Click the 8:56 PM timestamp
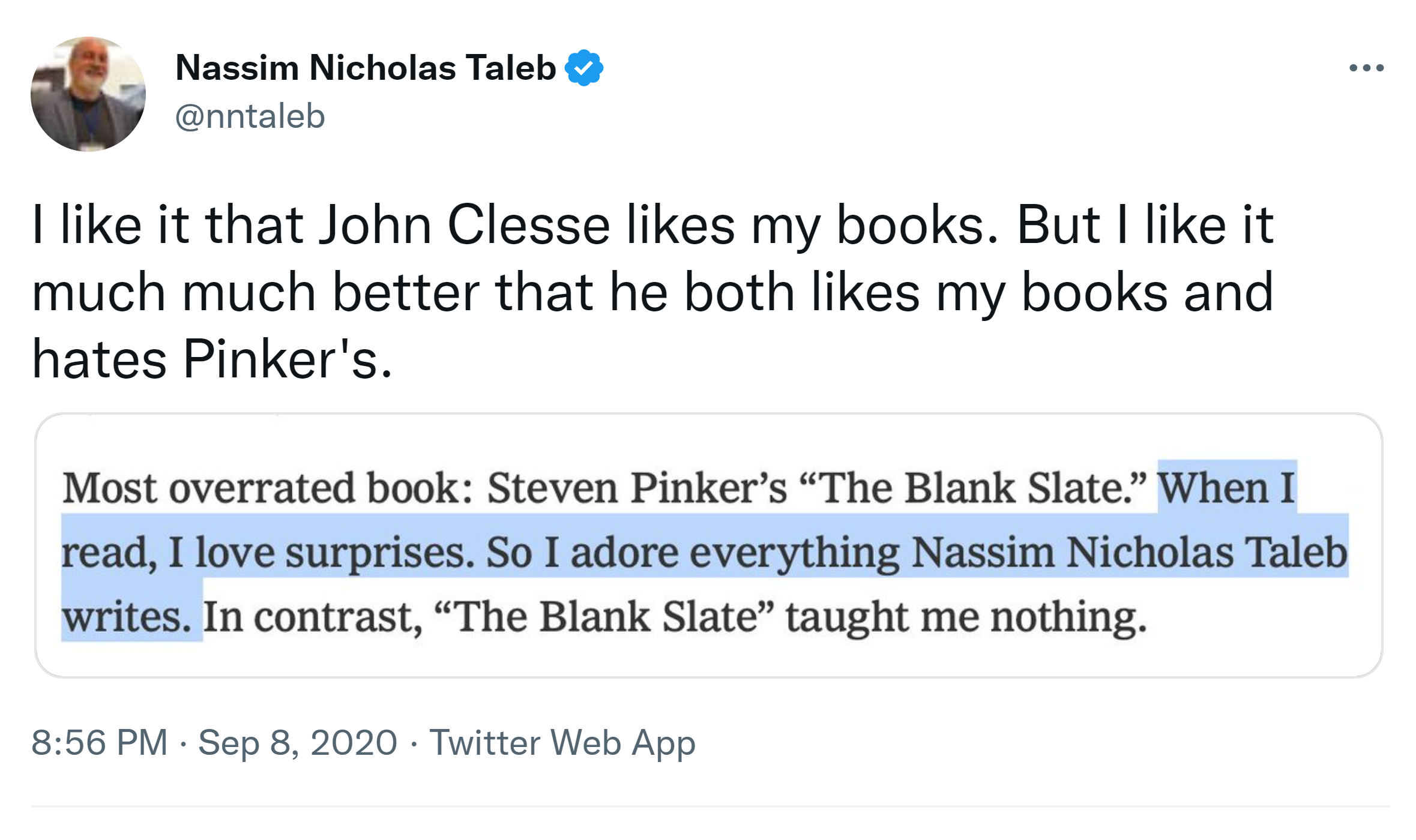This screenshot has height=840, width=1416. click(99, 742)
